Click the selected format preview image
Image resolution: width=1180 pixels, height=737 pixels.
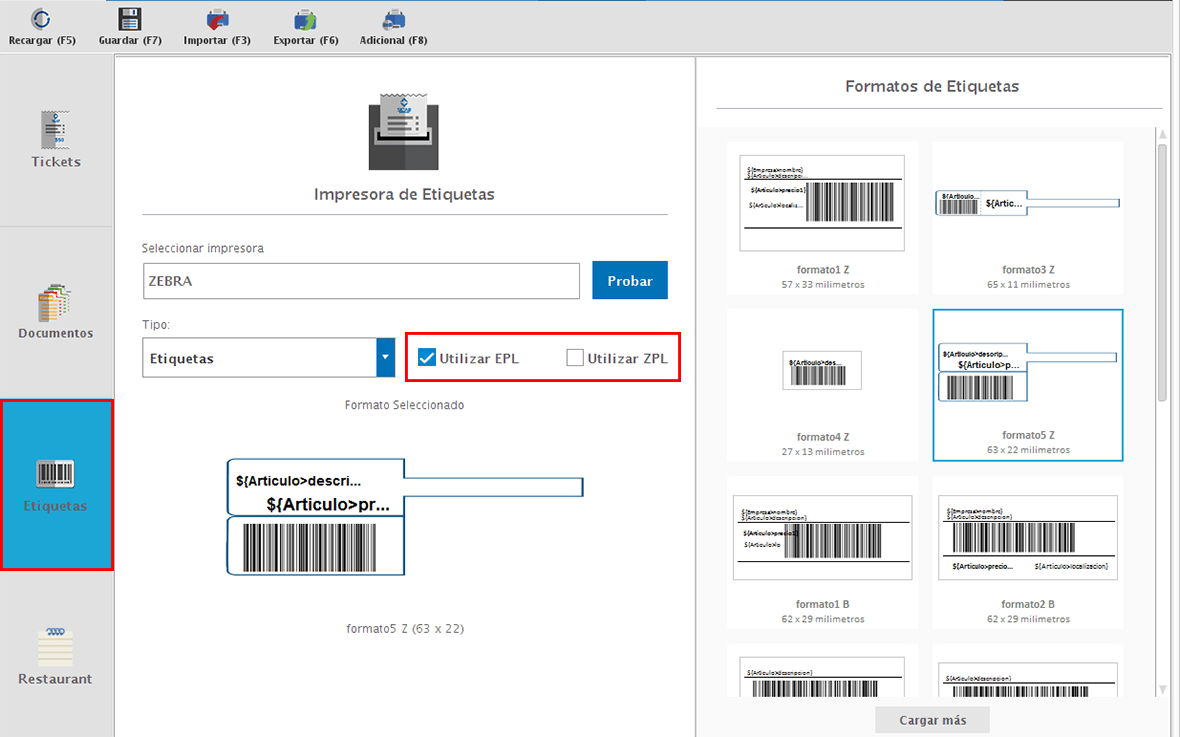tap(405, 517)
